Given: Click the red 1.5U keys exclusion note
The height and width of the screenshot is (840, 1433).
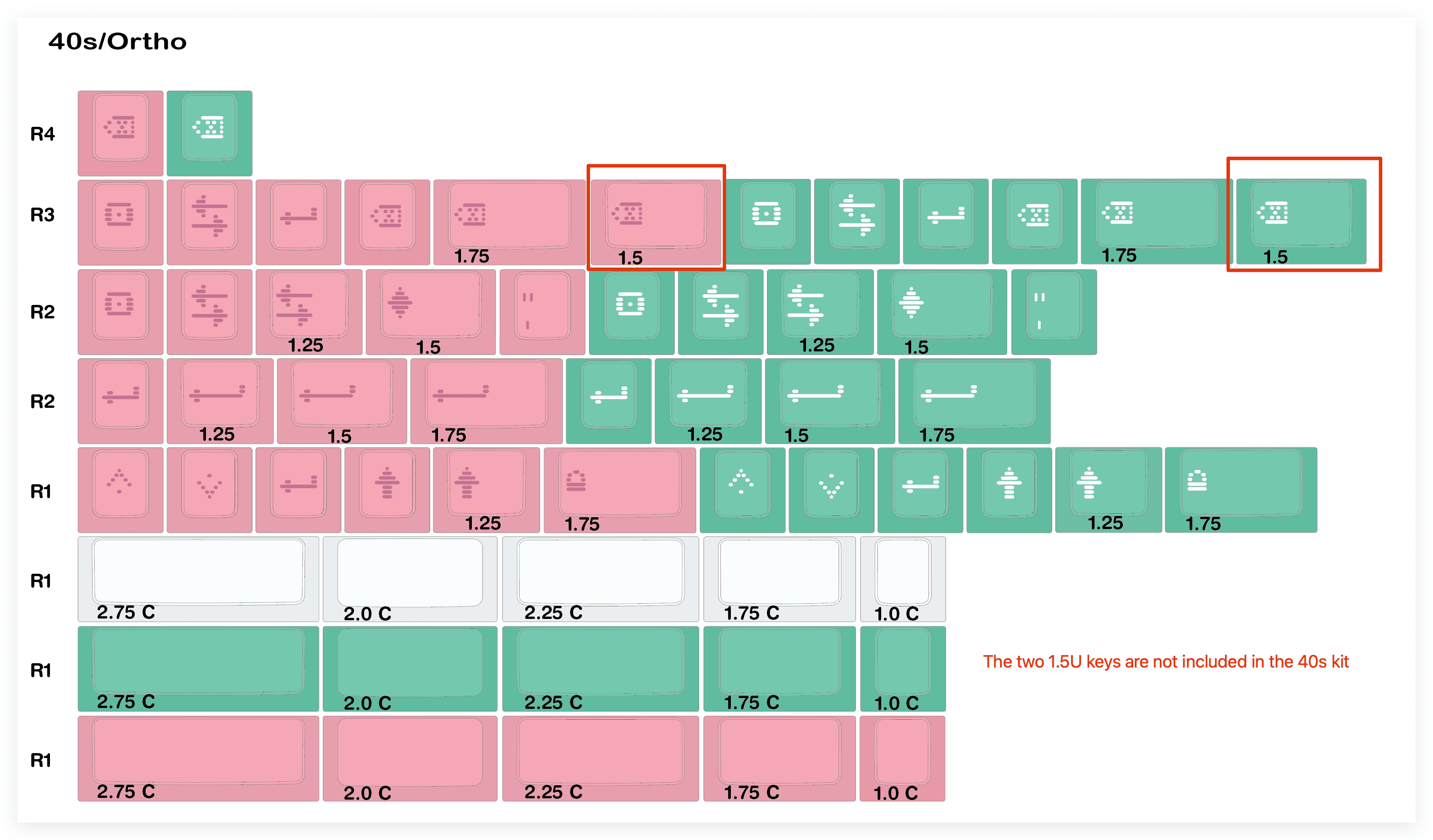Looking at the screenshot, I should [x=1166, y=661].
